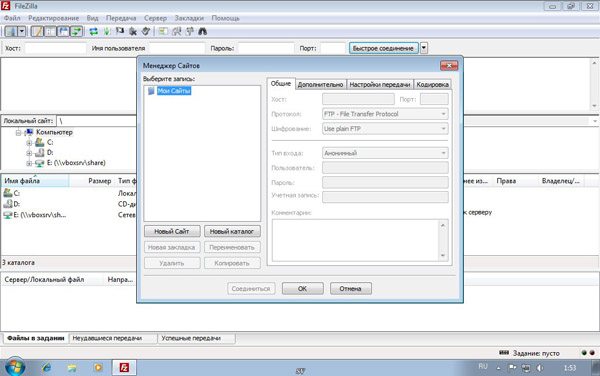Open the Сервер menu

click(155, 18)
